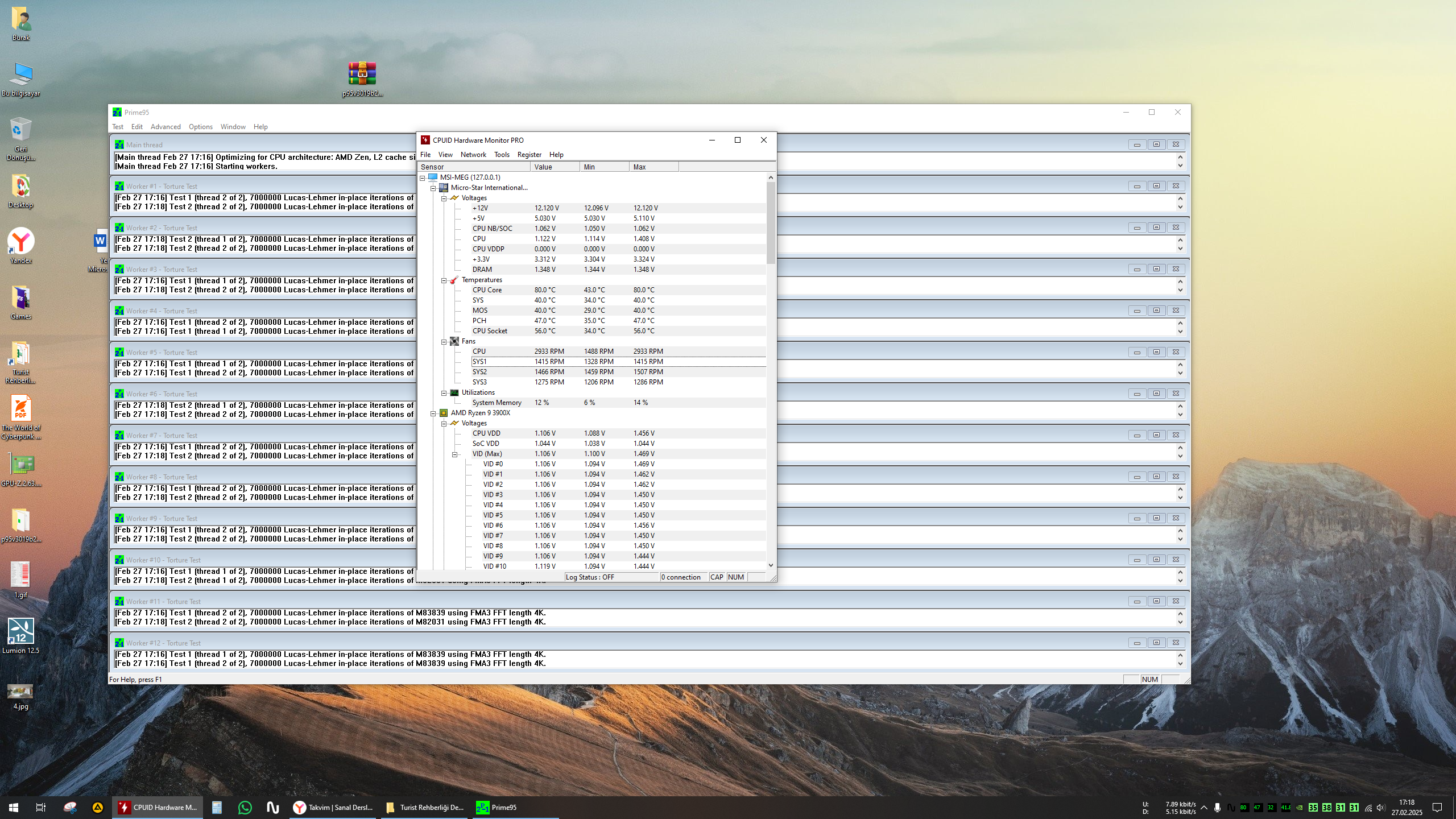
Task: Click the Max column header
Action: tap(654, 167)
